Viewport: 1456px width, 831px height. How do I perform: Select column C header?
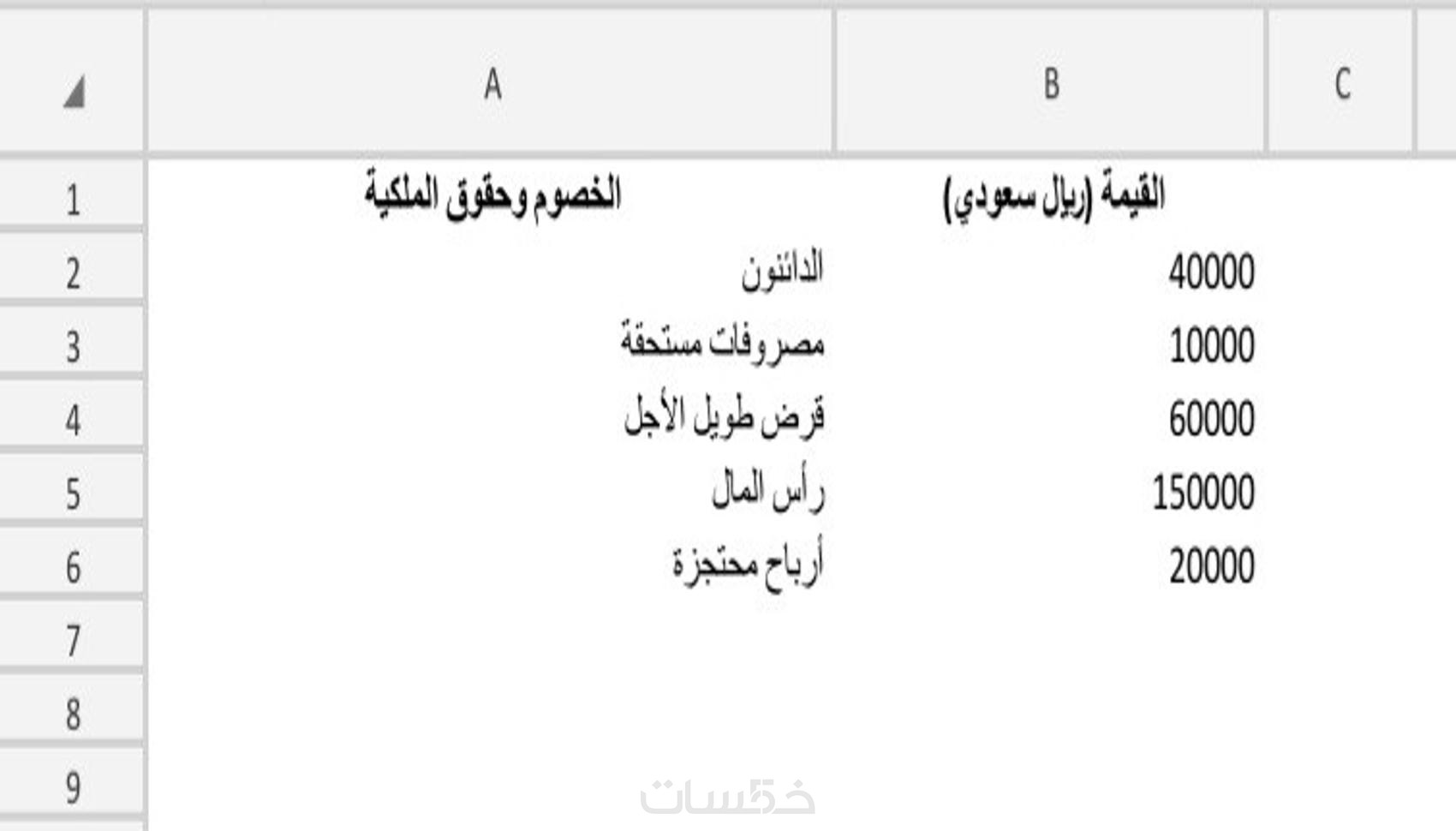click(x=1341, y=84)
